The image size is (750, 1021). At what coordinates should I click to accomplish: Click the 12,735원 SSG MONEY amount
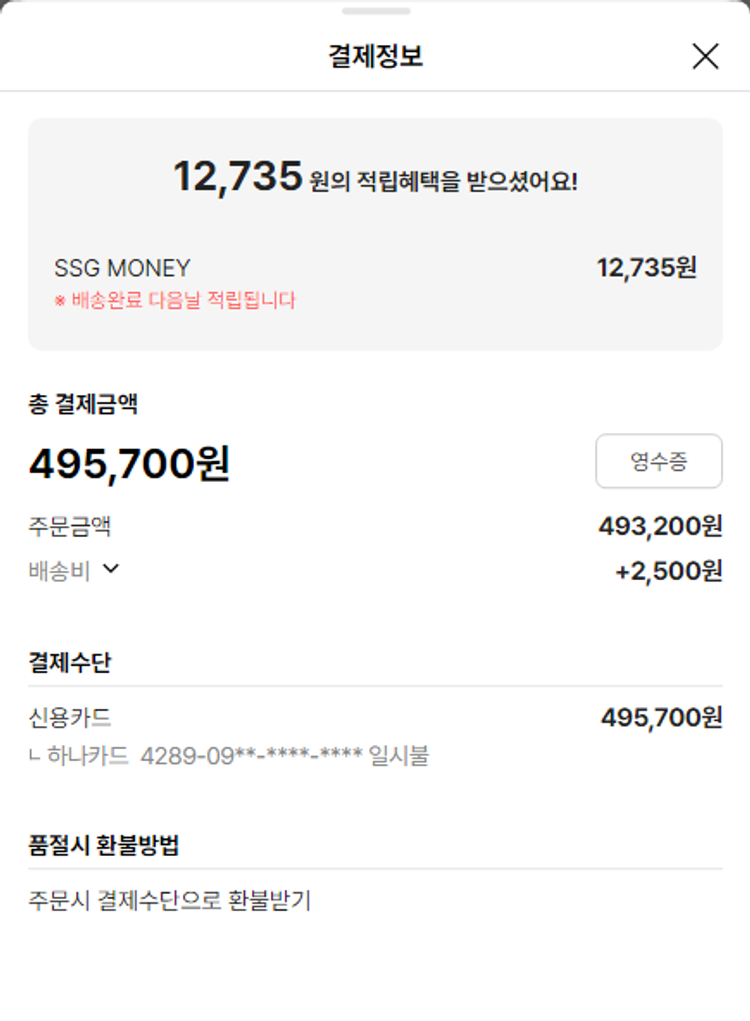click(x=646, y=268)
